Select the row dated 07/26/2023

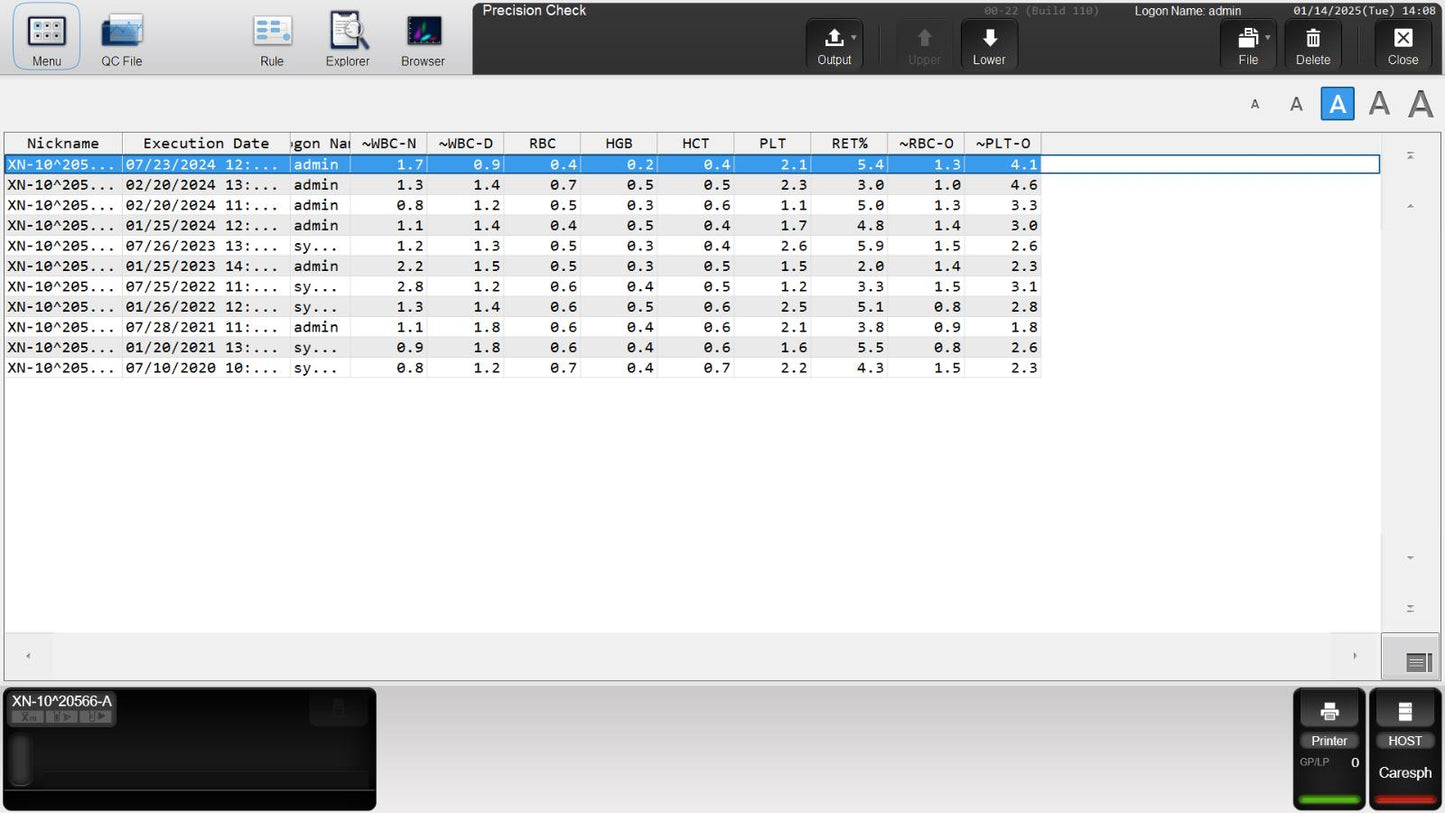[x=523, y=246]
